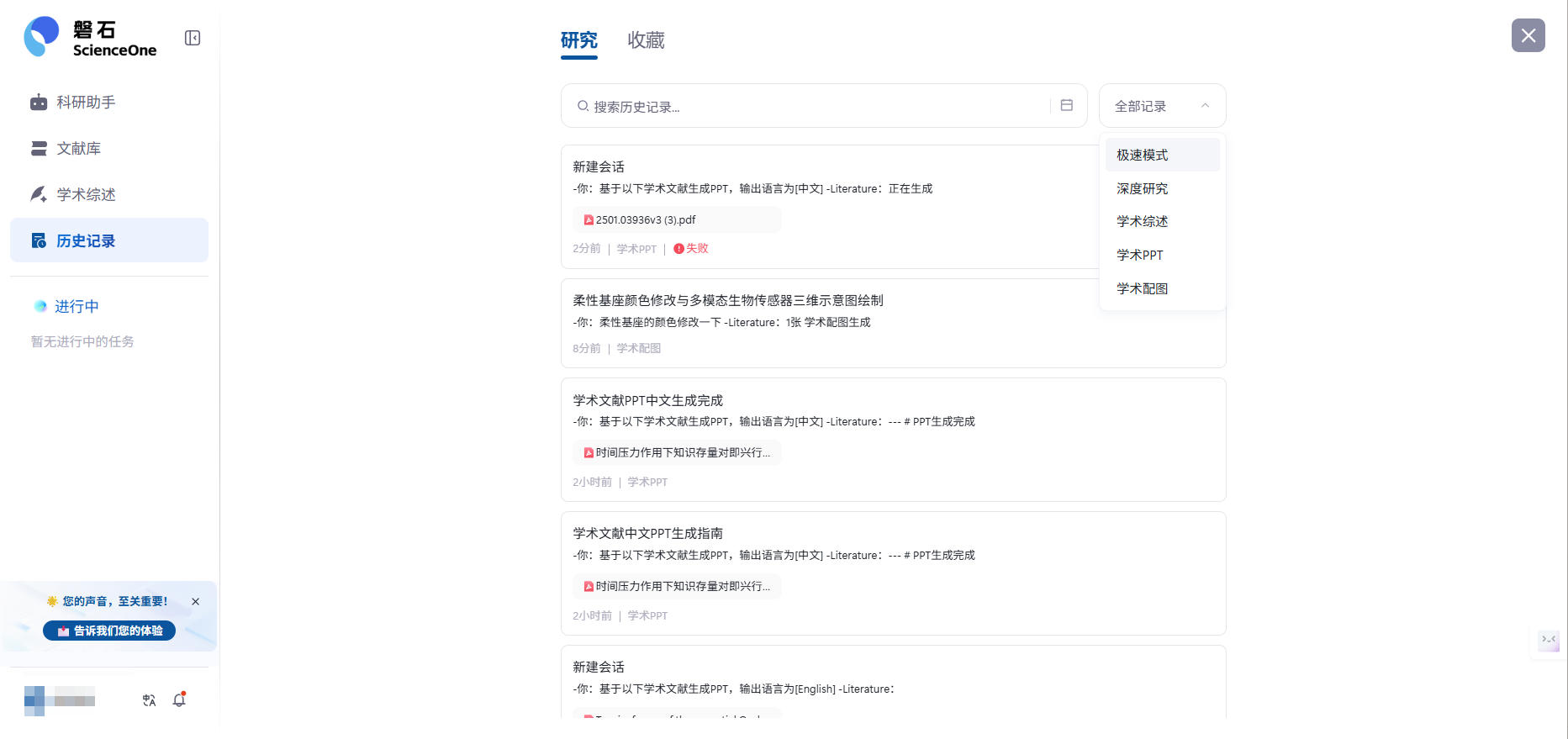Select 学术配图 filter option
The image size is (1568, 739).
pos(1162,288)
